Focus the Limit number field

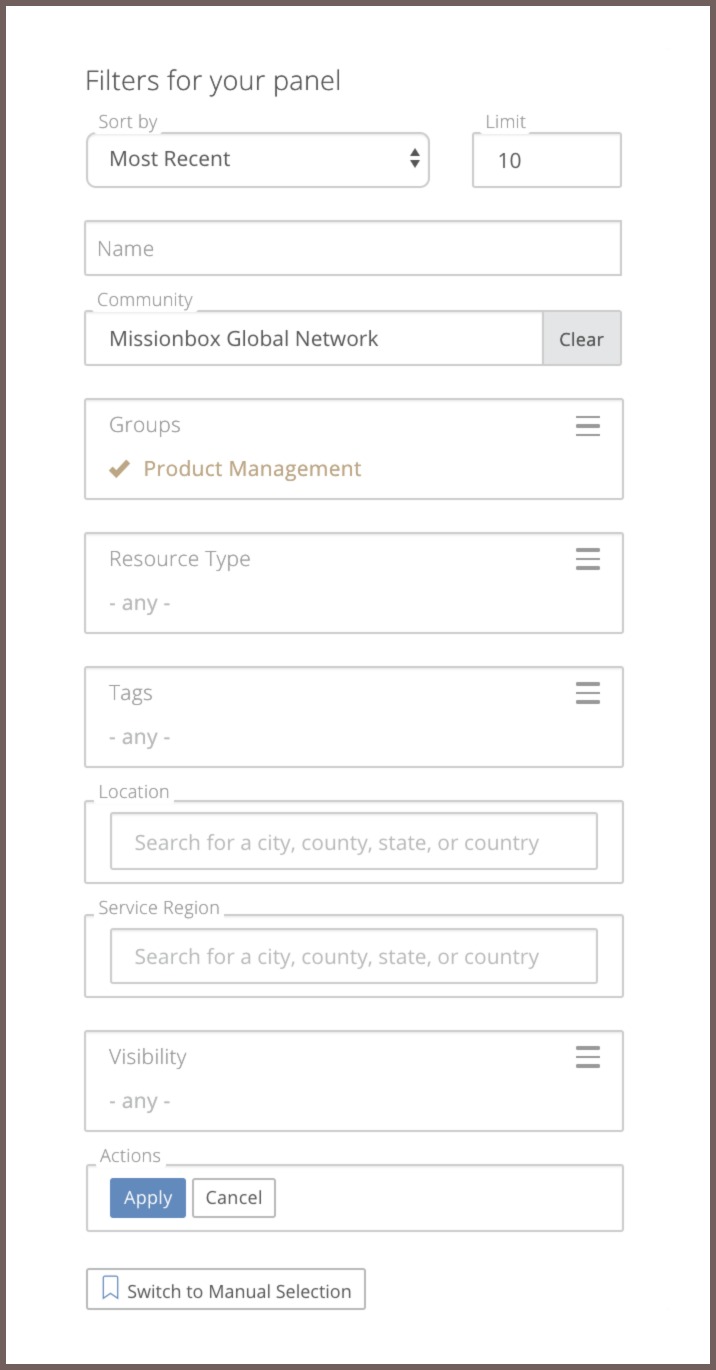click(547, 160)
